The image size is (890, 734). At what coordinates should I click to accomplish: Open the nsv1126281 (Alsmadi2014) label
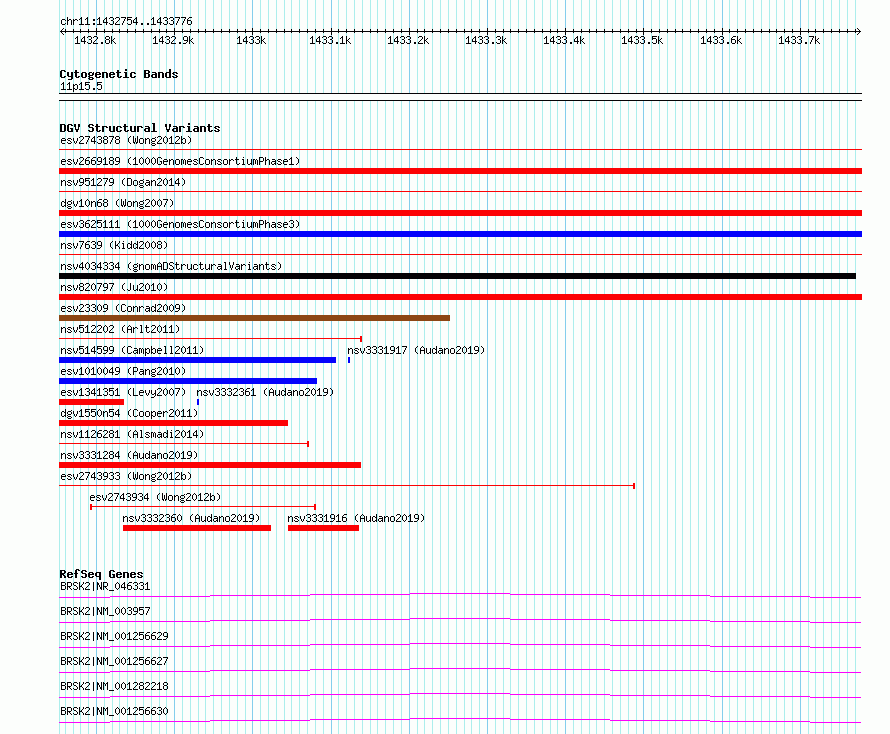click(x=132, y=434)
